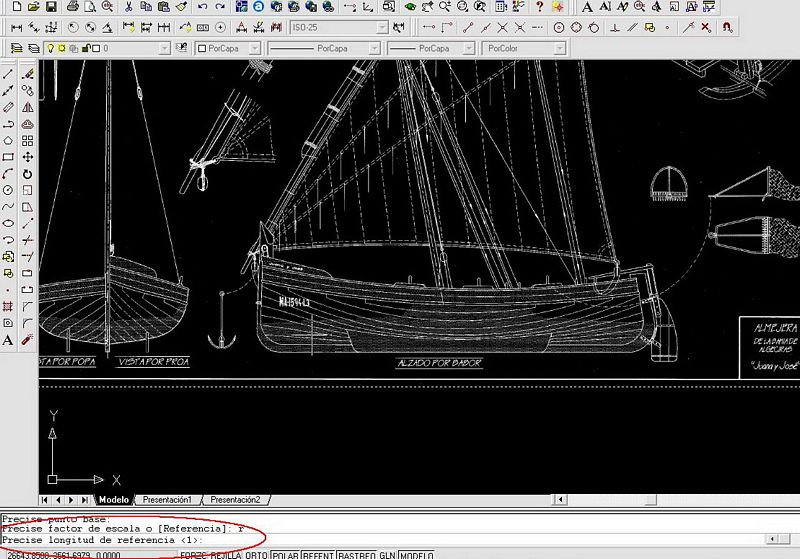Select the Copy object tool
Image resolution: width=800 pixels, height=559 pixels.
28,90
